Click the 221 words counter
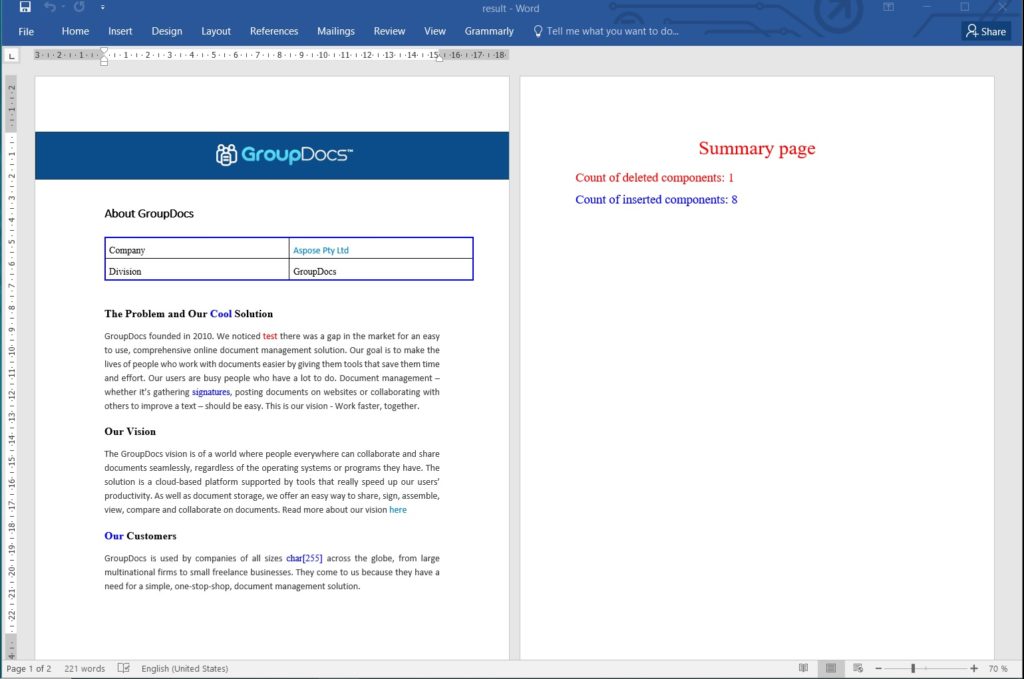 (83, 668)
